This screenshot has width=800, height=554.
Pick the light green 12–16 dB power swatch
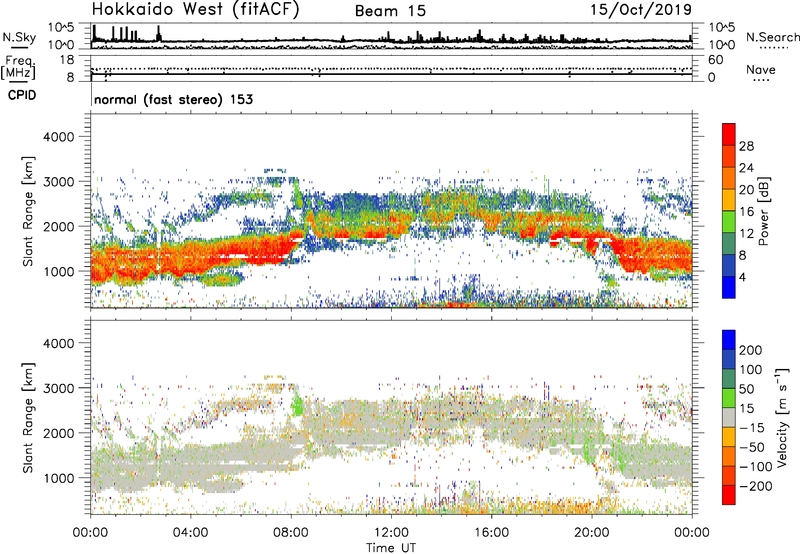tap(729, 222)
